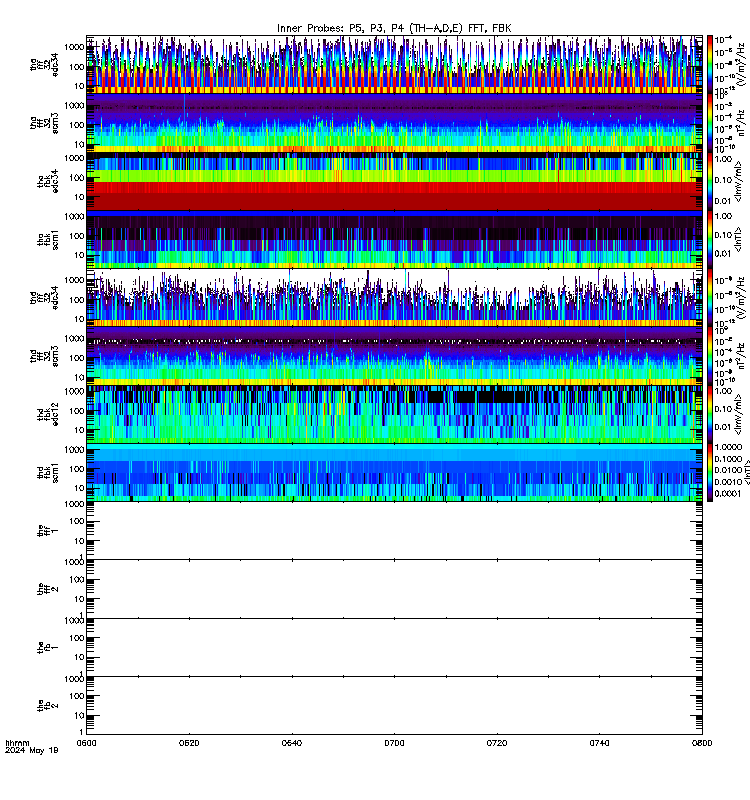The width and height of the screenshot is (750, 800).
Task: Click the color bar beside thd fbk edc12 panel
Action: coord(710,414)
